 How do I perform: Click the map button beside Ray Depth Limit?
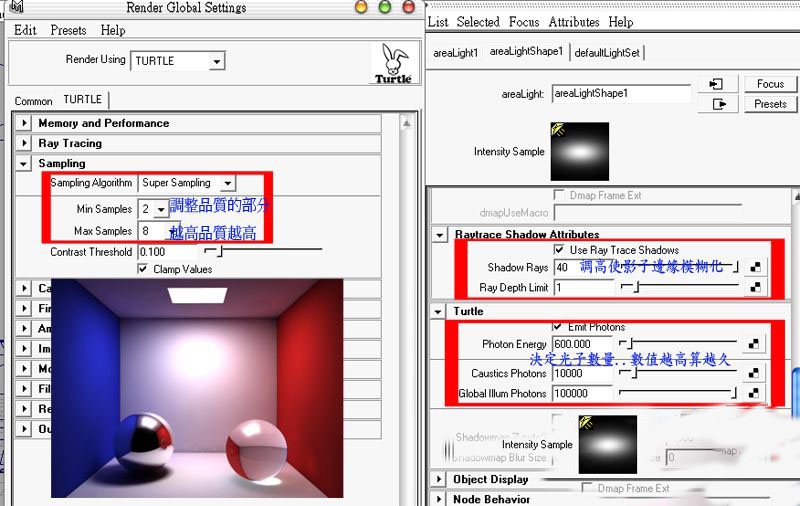click(755, 287)
